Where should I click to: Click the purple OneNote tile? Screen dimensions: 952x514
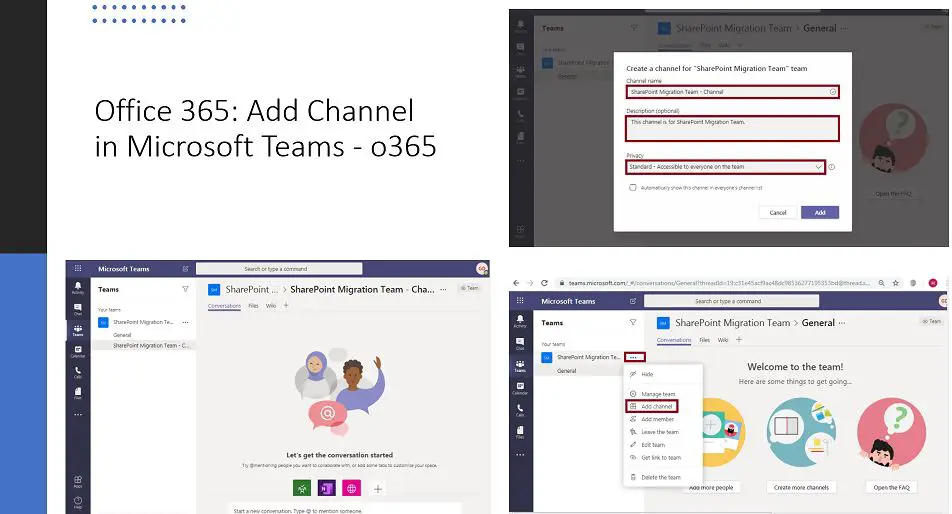(x=327, y=488)
